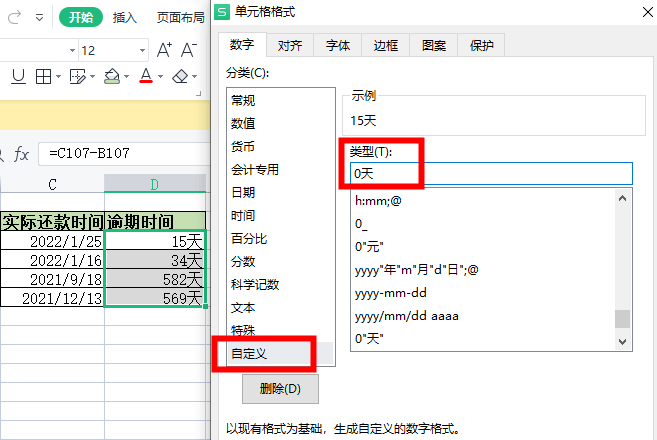The width and height of the screenshot is (657, 440).
Task: Switch to the 对齐 dialog tab
Action: (290, 45)
